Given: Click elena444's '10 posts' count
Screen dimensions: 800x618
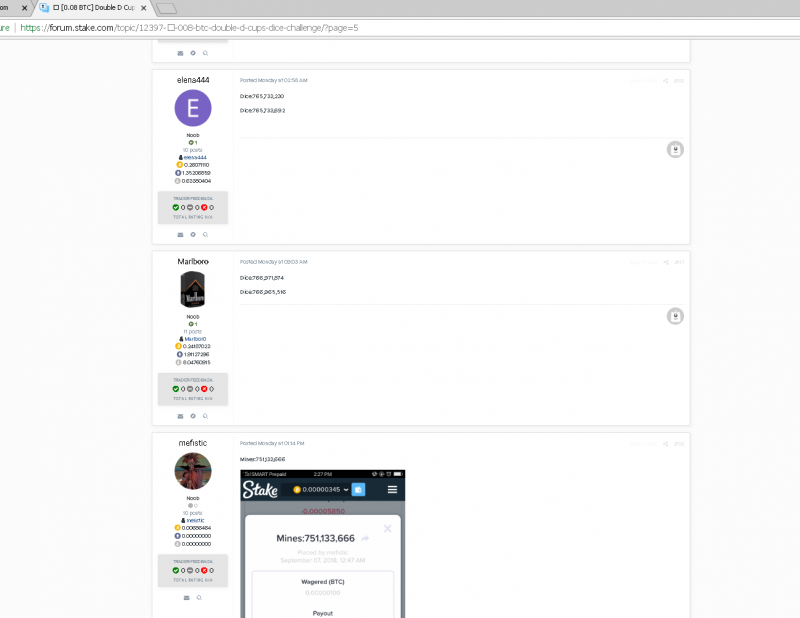Looking at the screenshot, I should pos(193,150).
